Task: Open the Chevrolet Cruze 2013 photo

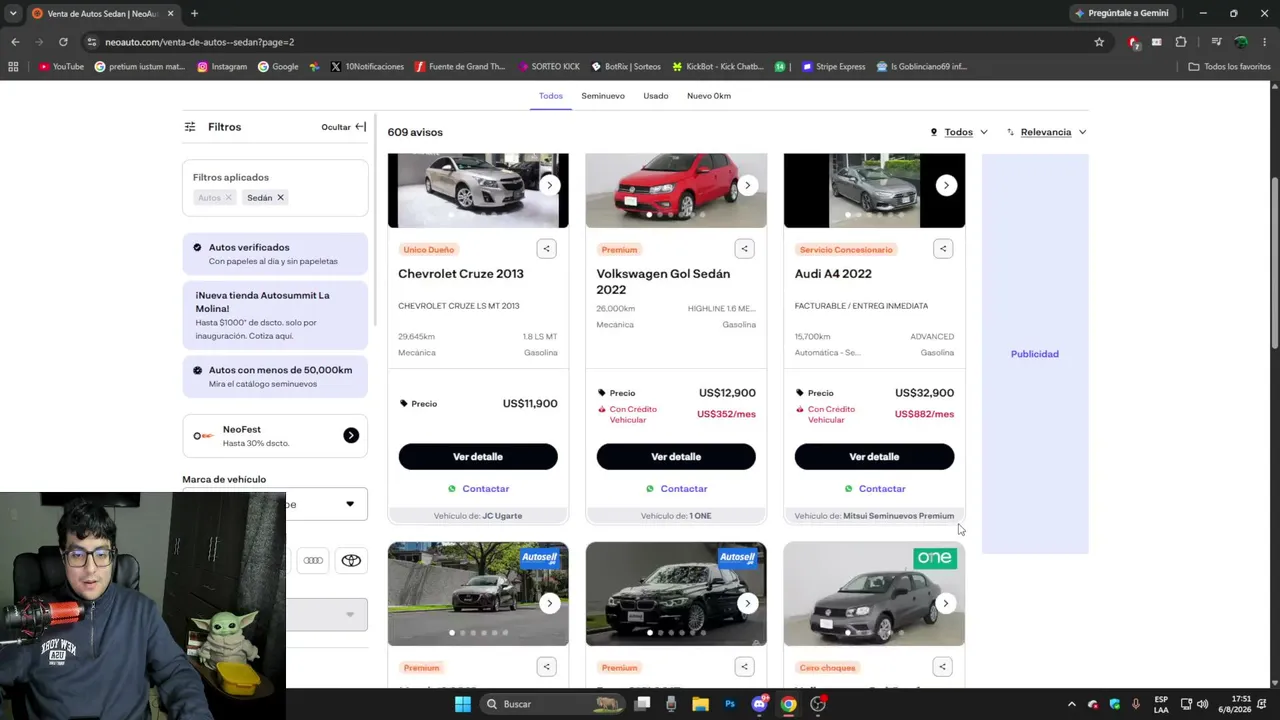Action: (478, 191)
